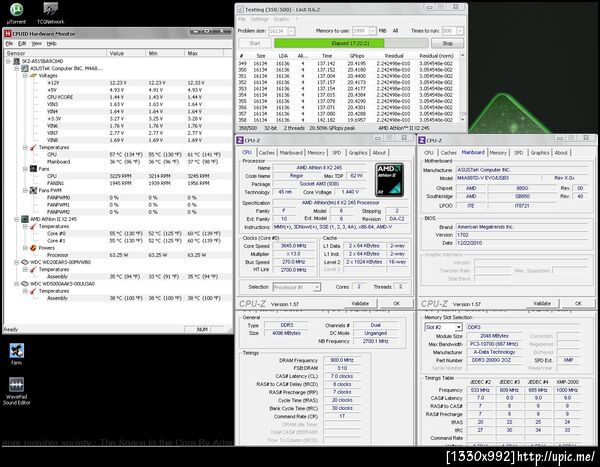This screenshot has width=600, height=467.
Task: Click the Voltages category icon
Action: pyautogui.click(x=33, y=76)
